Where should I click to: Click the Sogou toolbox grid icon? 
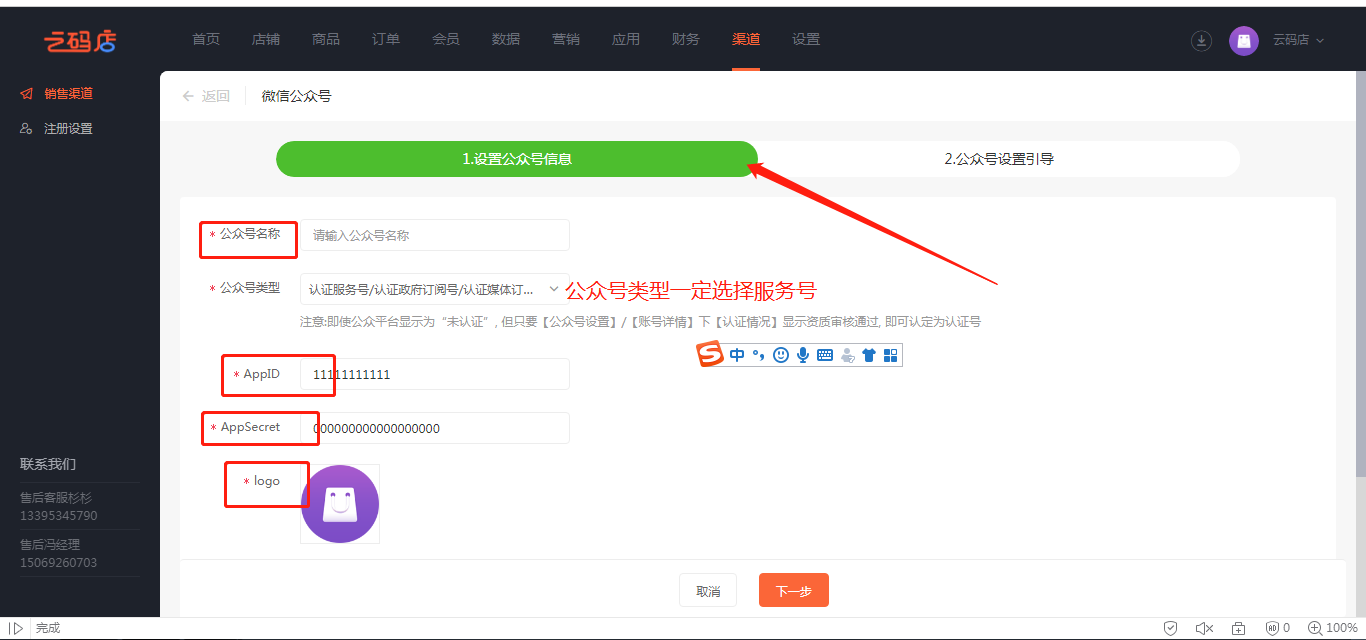tap(890, 355)
